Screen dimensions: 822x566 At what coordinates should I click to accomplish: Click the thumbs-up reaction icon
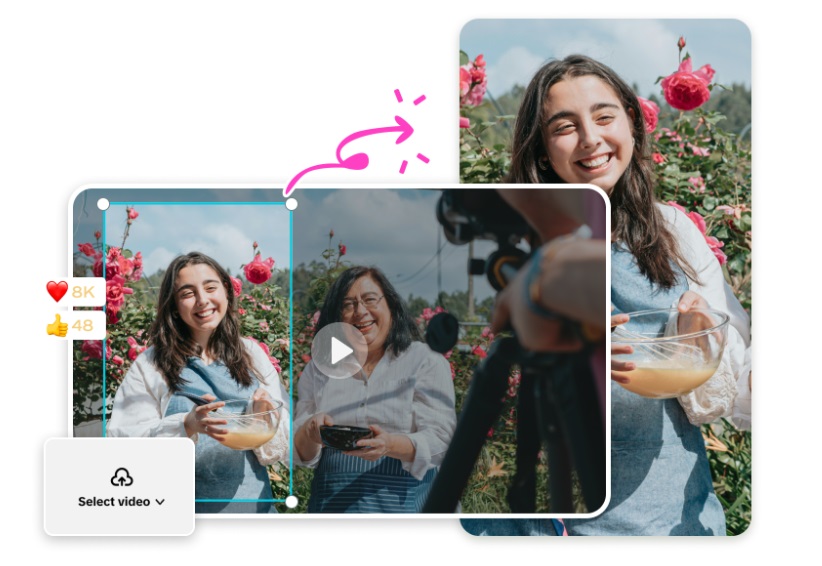point(57,325)
